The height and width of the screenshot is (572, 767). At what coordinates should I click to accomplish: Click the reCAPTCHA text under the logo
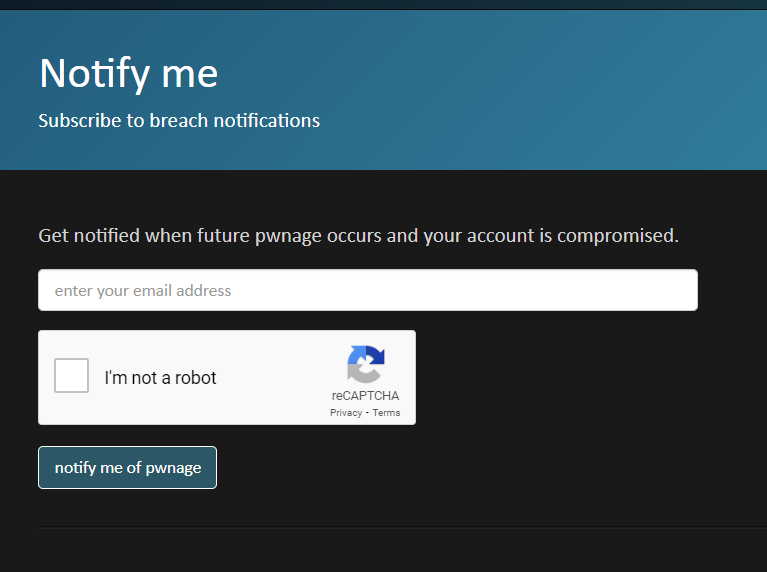[x=365, y=395]
